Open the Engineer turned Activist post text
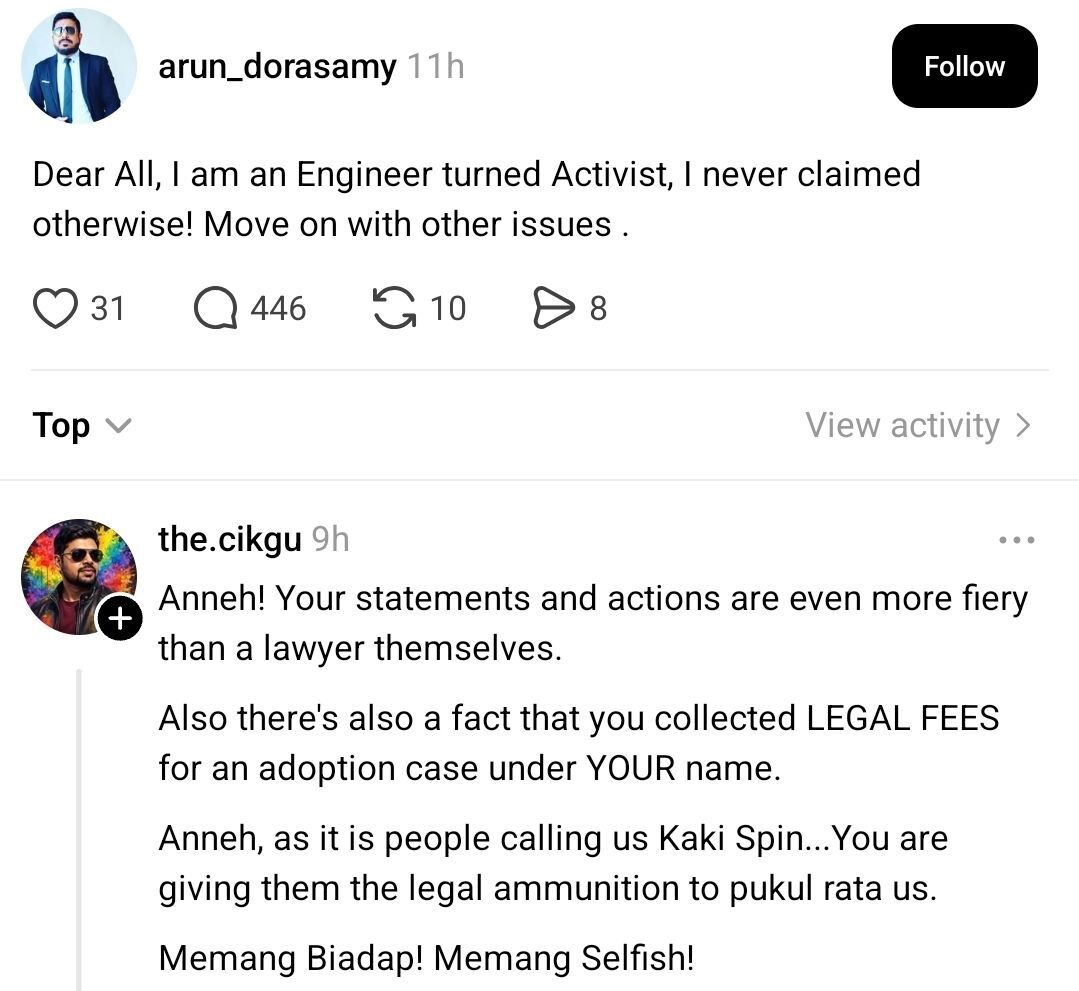 click(x=476, y=199)
